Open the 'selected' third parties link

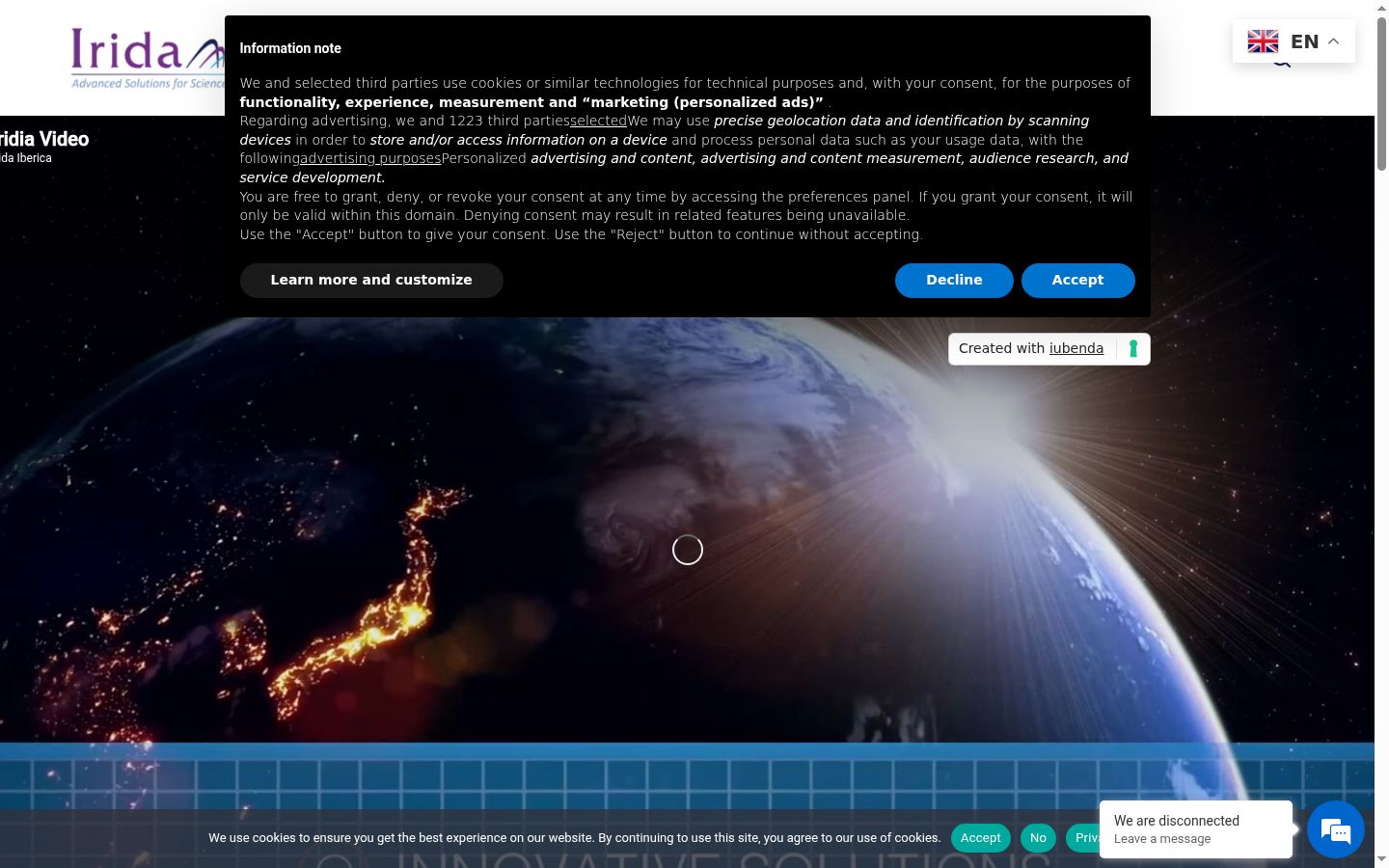(598, 121)
